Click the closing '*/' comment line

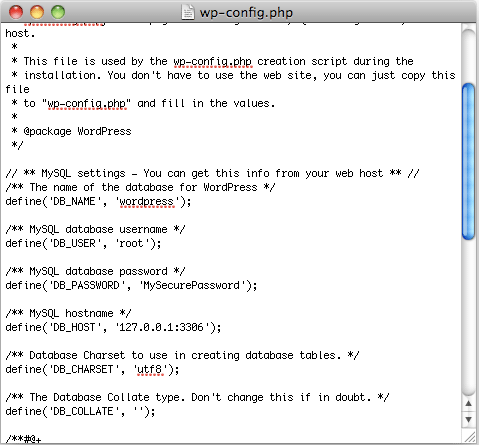(17, 145)
